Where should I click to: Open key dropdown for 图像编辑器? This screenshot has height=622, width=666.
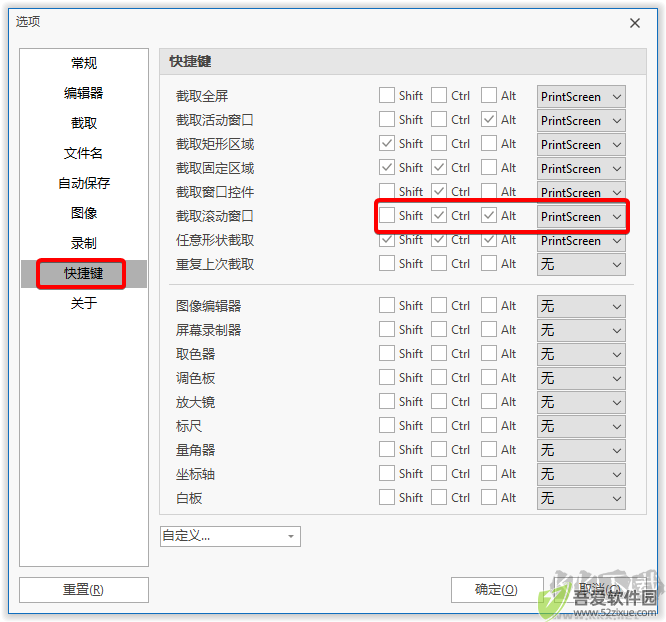(581, 306)
